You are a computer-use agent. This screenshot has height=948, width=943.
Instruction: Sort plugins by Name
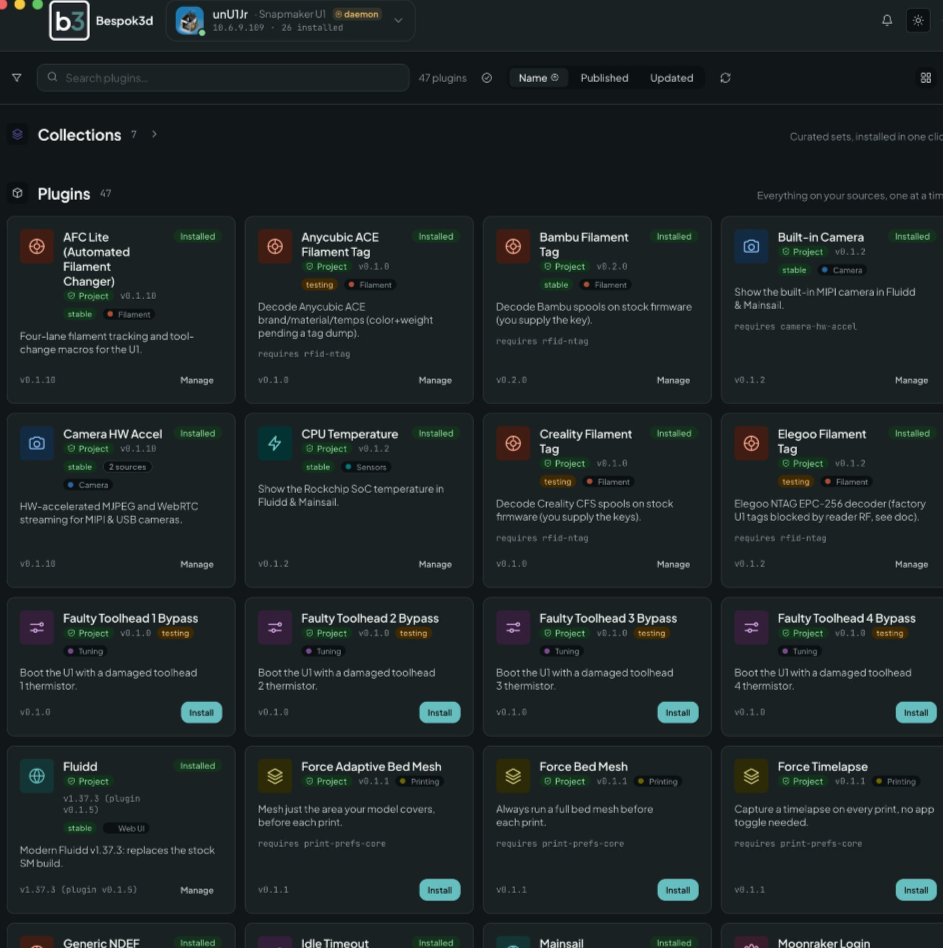[538, 78]
